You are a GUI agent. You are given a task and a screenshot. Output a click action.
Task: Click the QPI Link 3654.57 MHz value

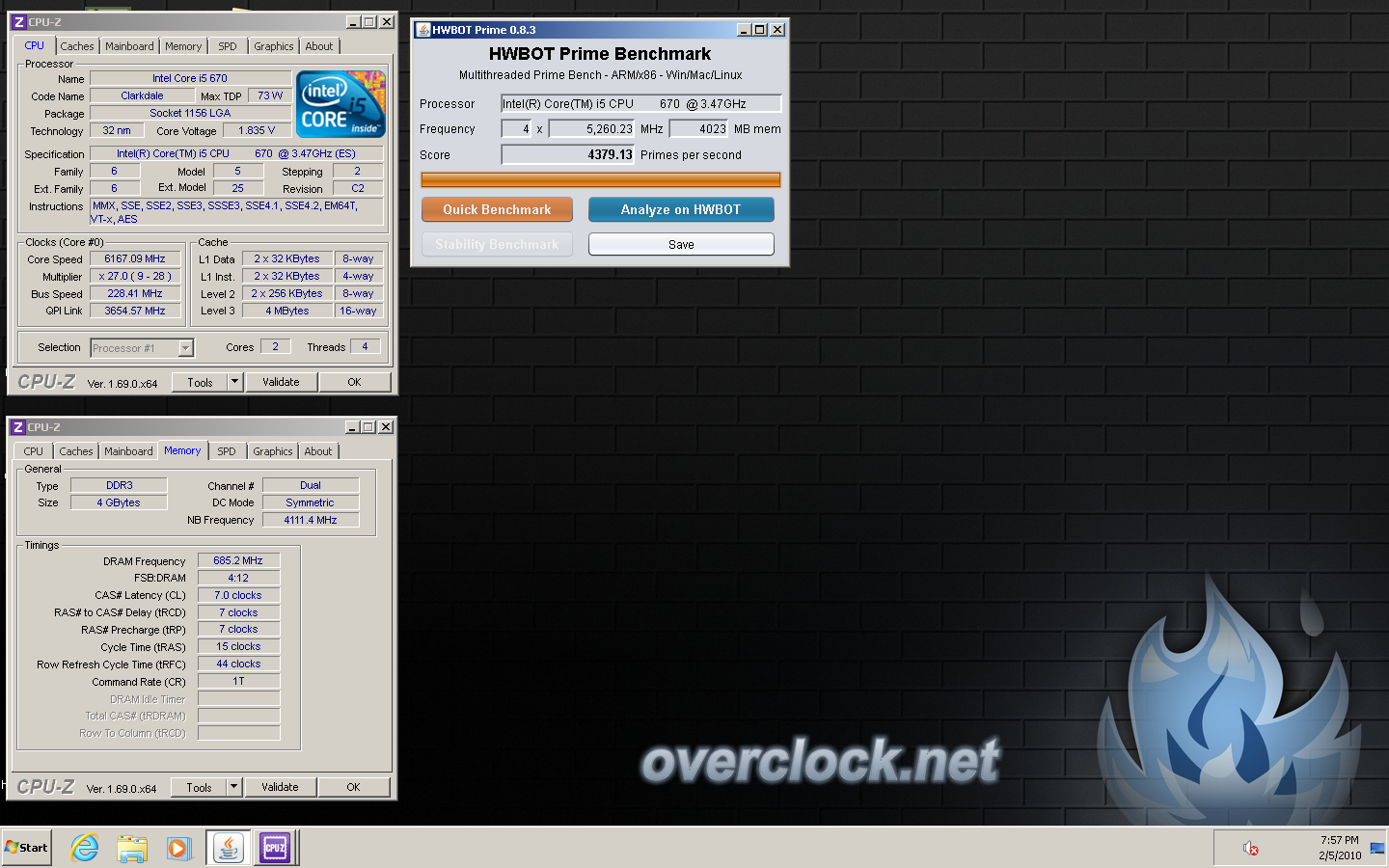tap(135, 311)
